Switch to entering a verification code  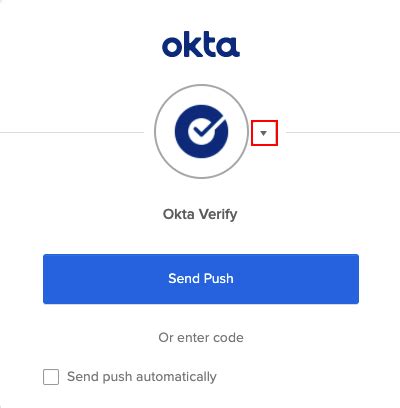(201, 338)
